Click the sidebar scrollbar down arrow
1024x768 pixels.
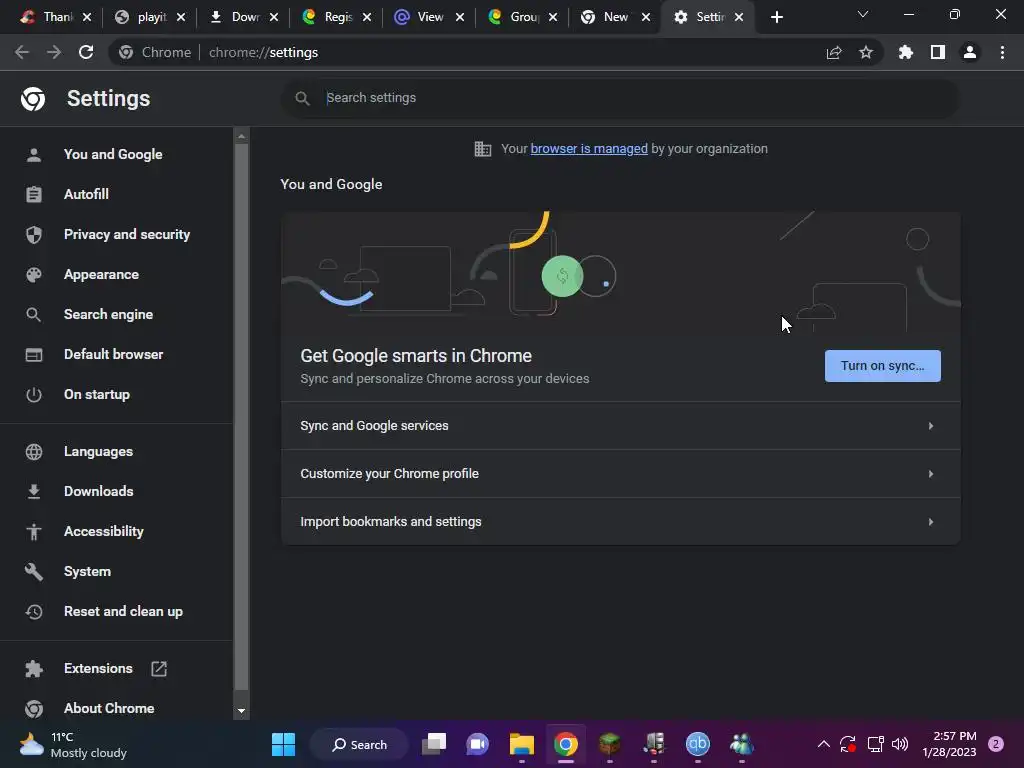click(241, 711)
